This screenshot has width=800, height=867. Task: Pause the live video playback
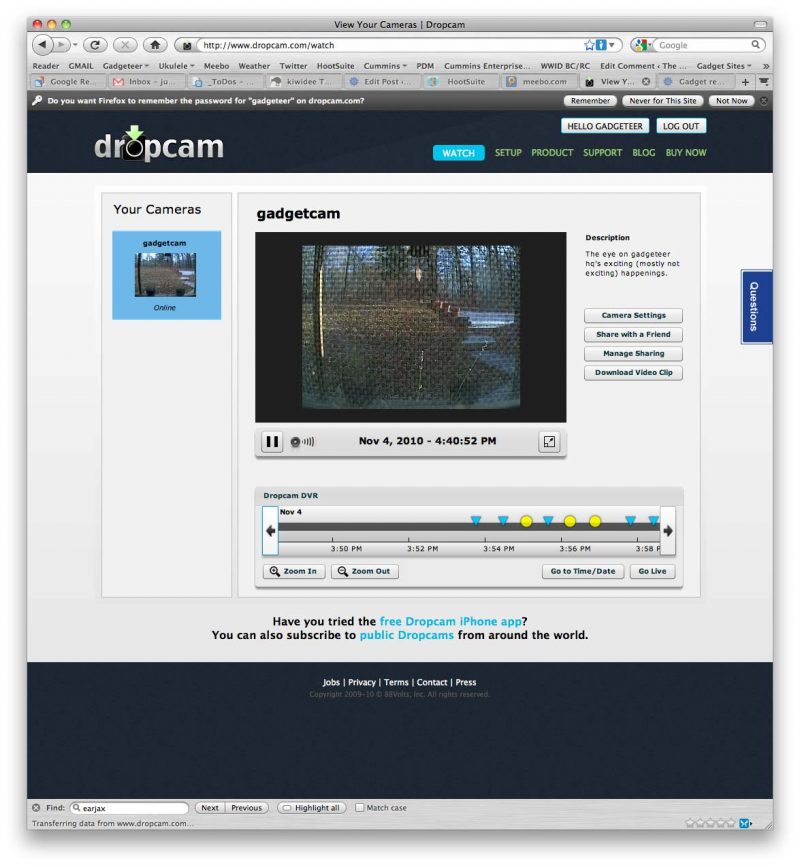coord(271,440)
